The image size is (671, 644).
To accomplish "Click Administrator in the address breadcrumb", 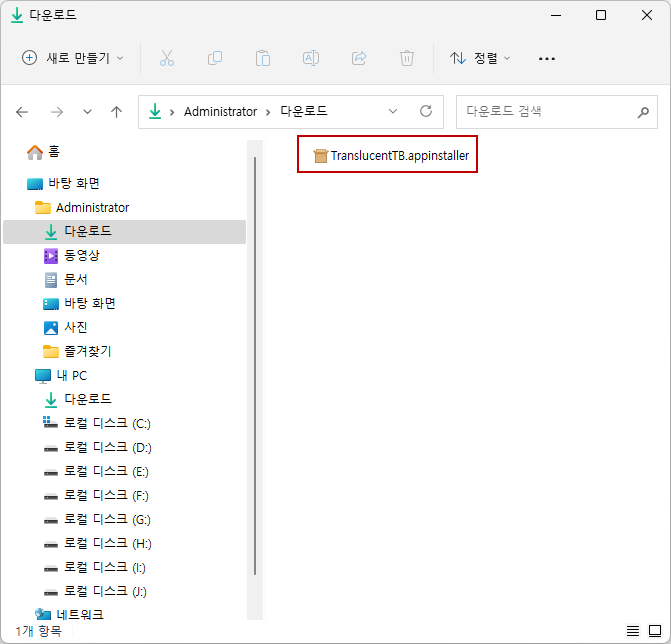I will [x=220, y=112].
